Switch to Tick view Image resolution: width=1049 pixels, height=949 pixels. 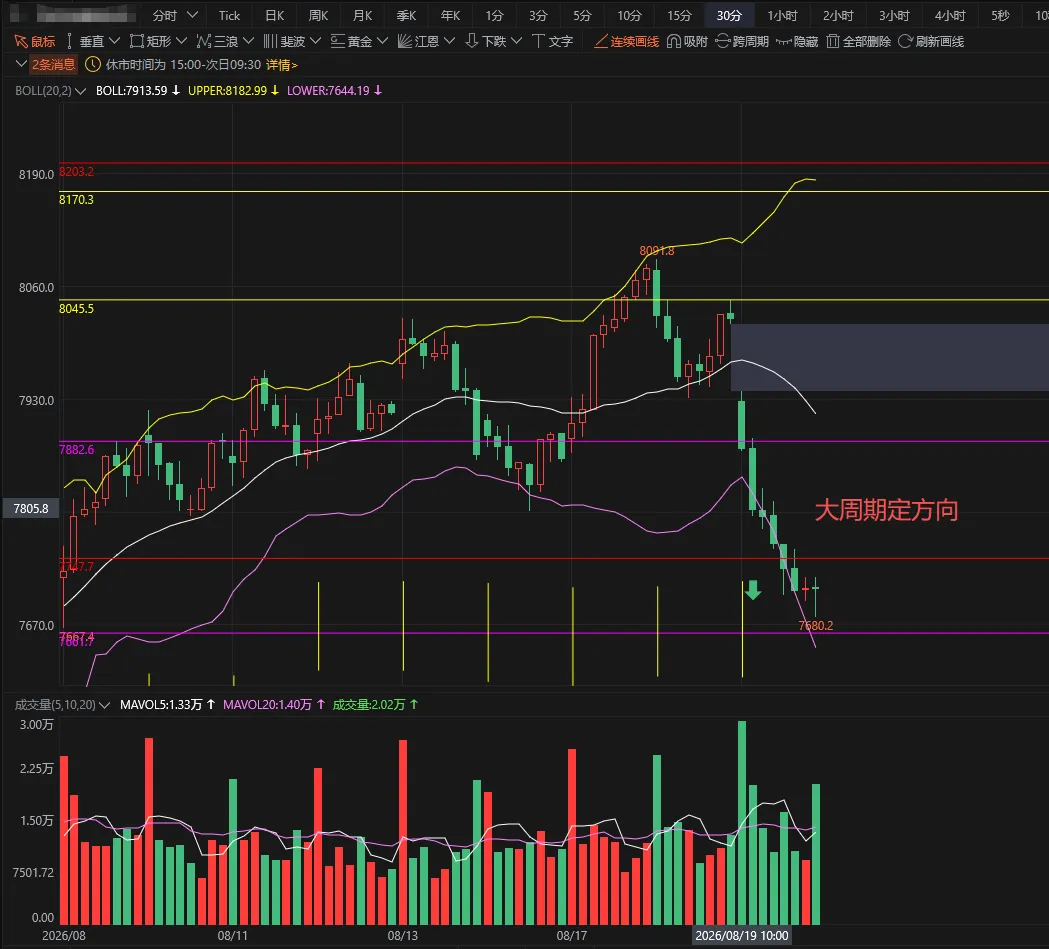pyautogui.click(x=229, y=15)
